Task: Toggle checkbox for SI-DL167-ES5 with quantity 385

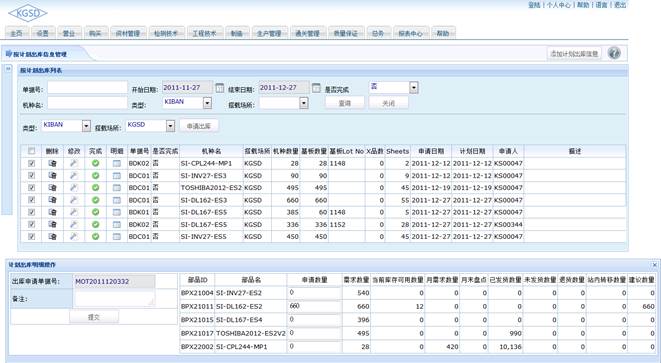Action: (31, 212)
